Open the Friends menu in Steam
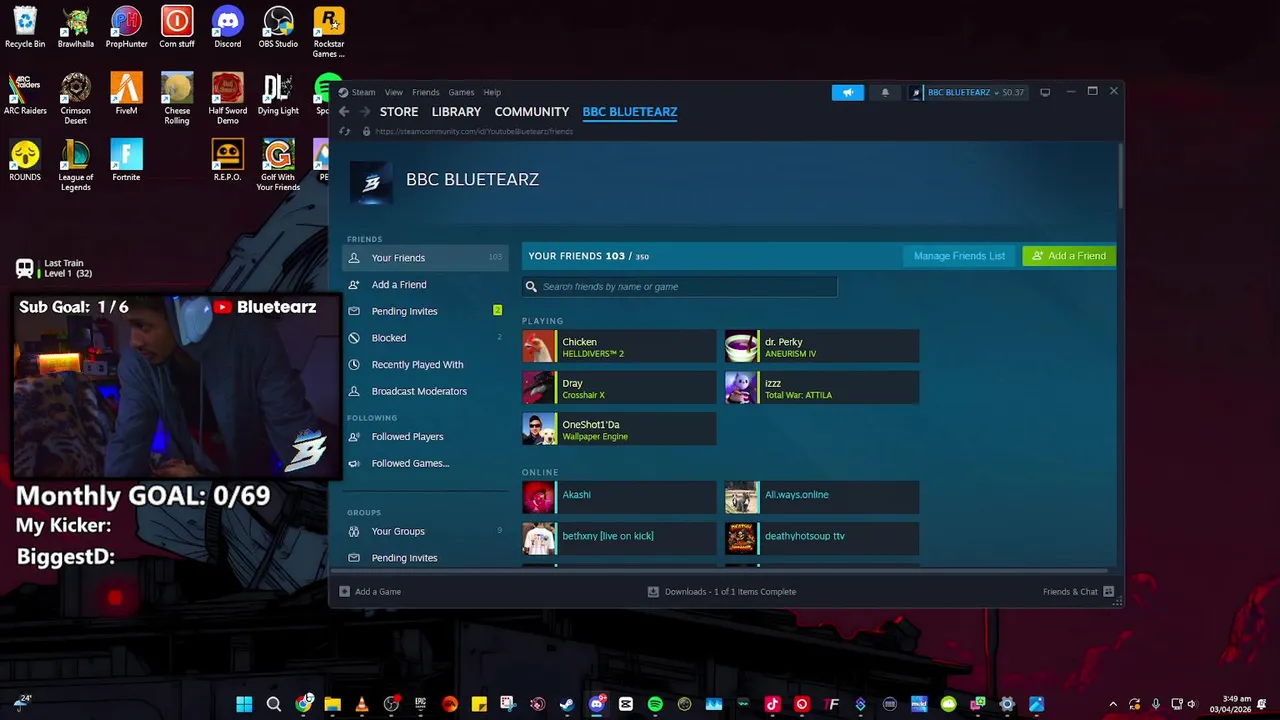The height and width of the screenshot is (720, 1280). [x=425, y=92]
